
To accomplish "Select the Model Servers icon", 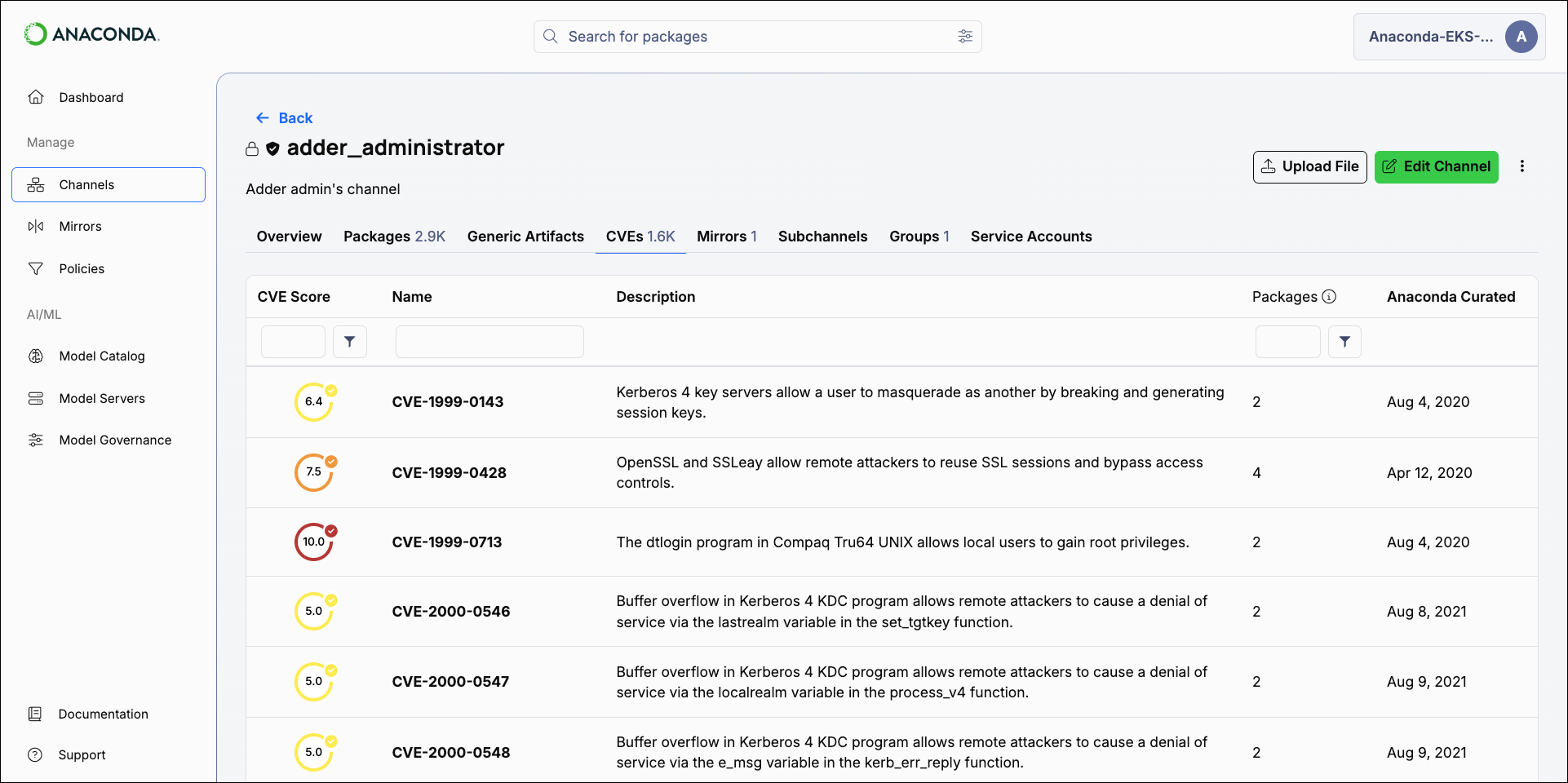I will pos(36,397).
